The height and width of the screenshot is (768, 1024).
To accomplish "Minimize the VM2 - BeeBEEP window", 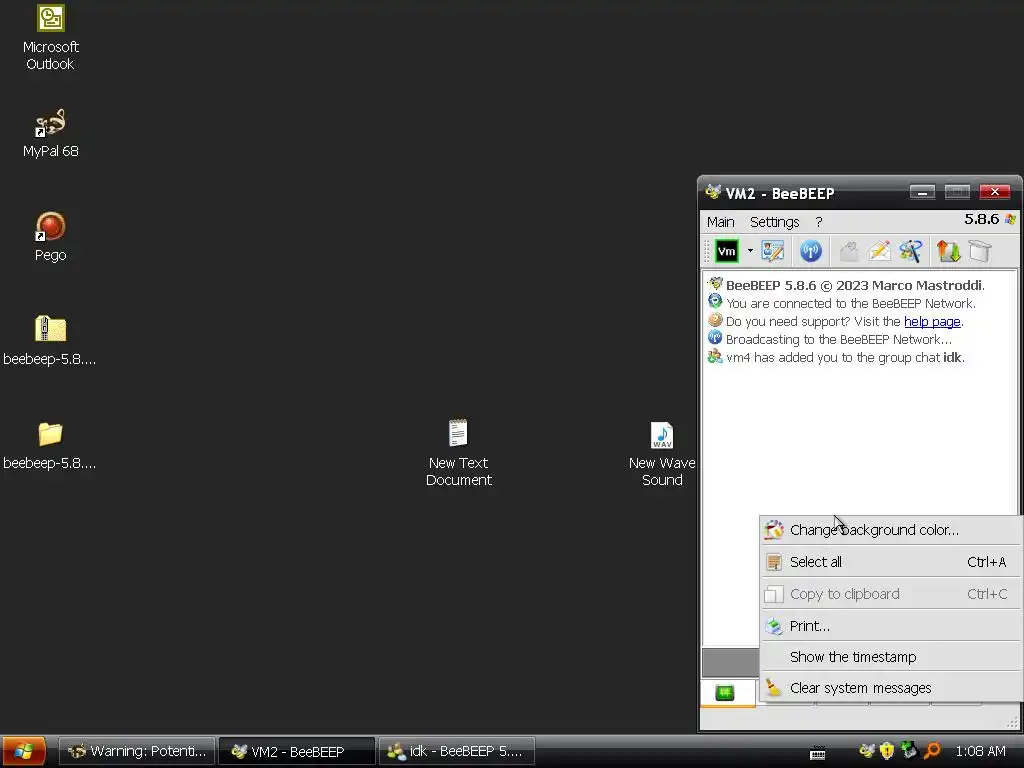I will coord(922,192).
